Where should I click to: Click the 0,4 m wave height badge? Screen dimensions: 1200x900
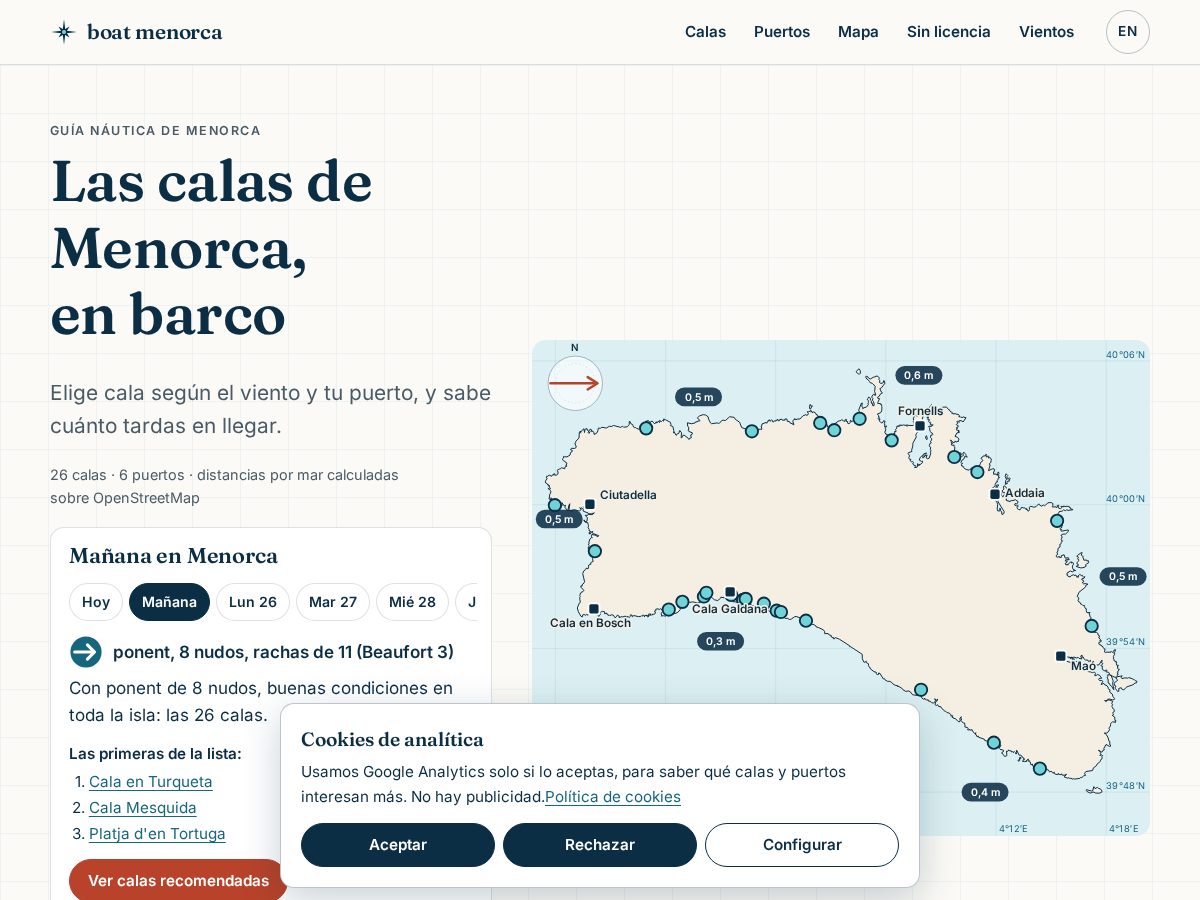pyautogui.click(x=985, y=792)
